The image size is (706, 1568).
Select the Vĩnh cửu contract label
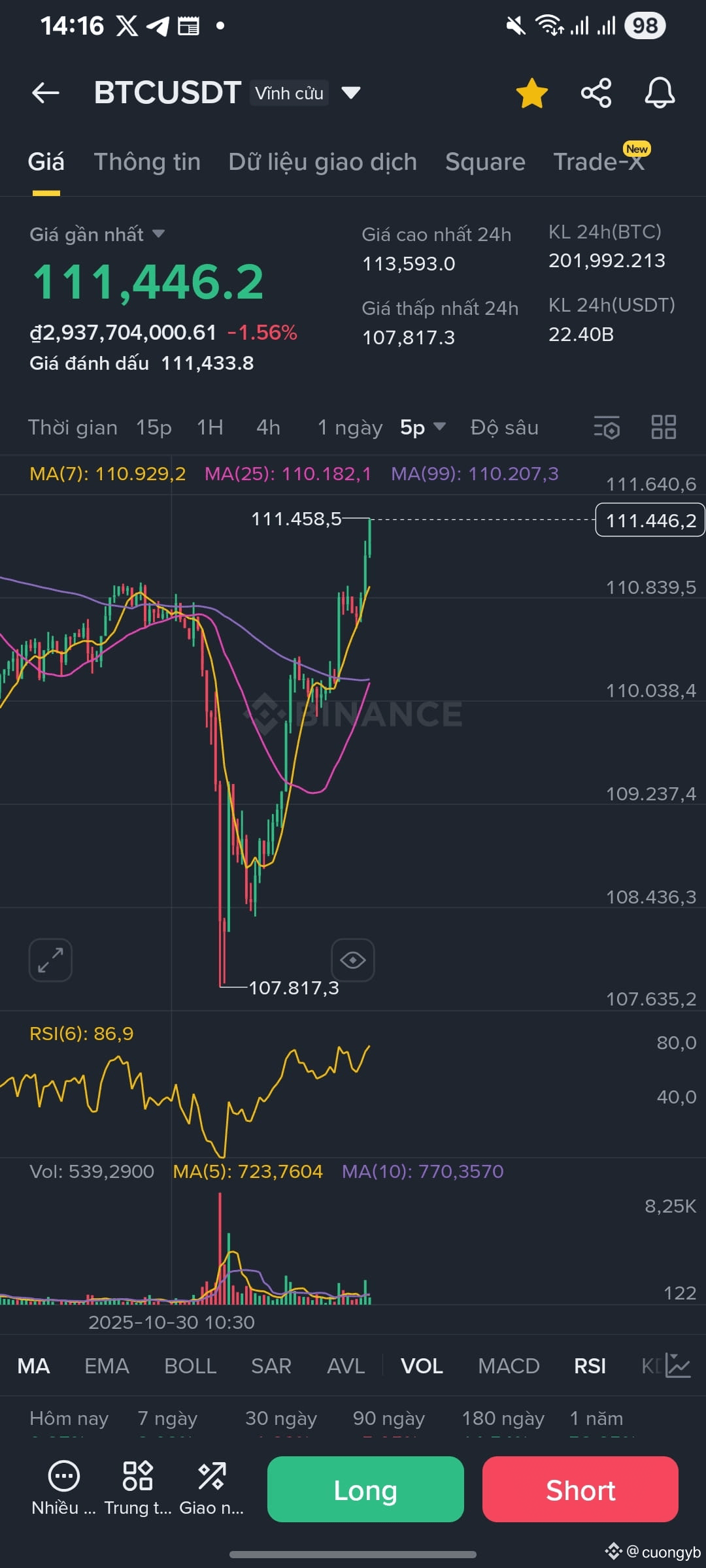289,93
